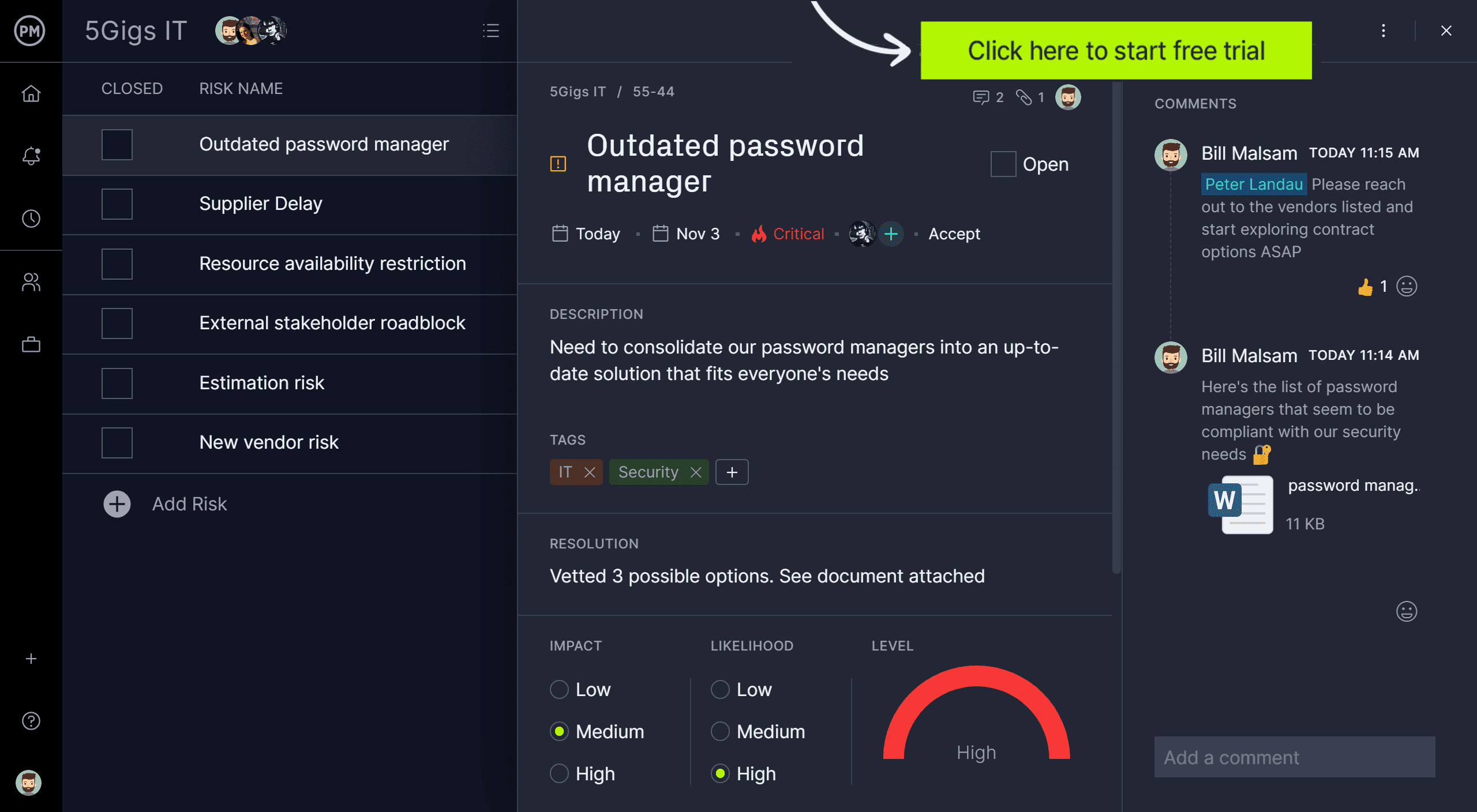This screenshot has width=1477, height=812.
Task: Open the user profile avatar at sidebar bottom
Action: (x=28, y=783)
